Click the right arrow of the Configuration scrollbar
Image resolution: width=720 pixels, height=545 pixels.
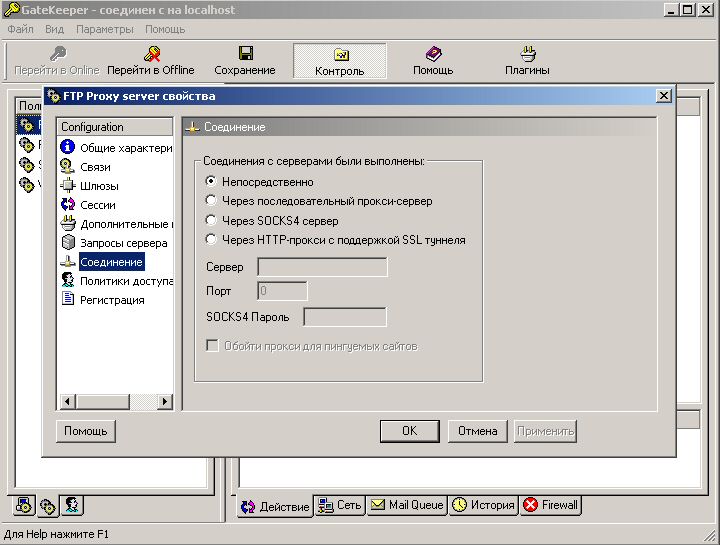click(x=164, y=401)
